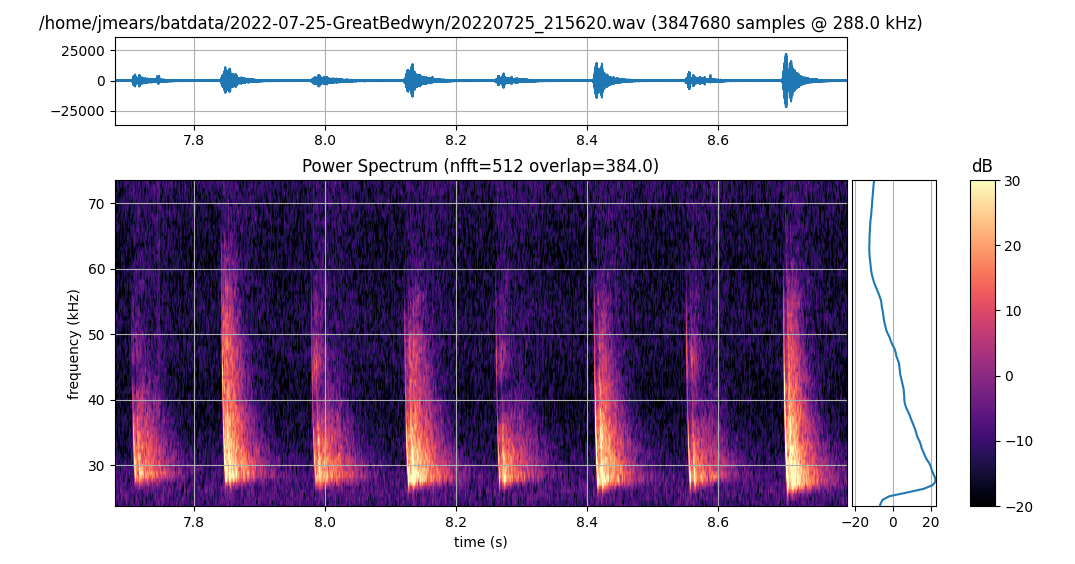Click the 8.6 tick label under the waveform plot
This screenshot has width=1075, height=564.
point(717,140)
